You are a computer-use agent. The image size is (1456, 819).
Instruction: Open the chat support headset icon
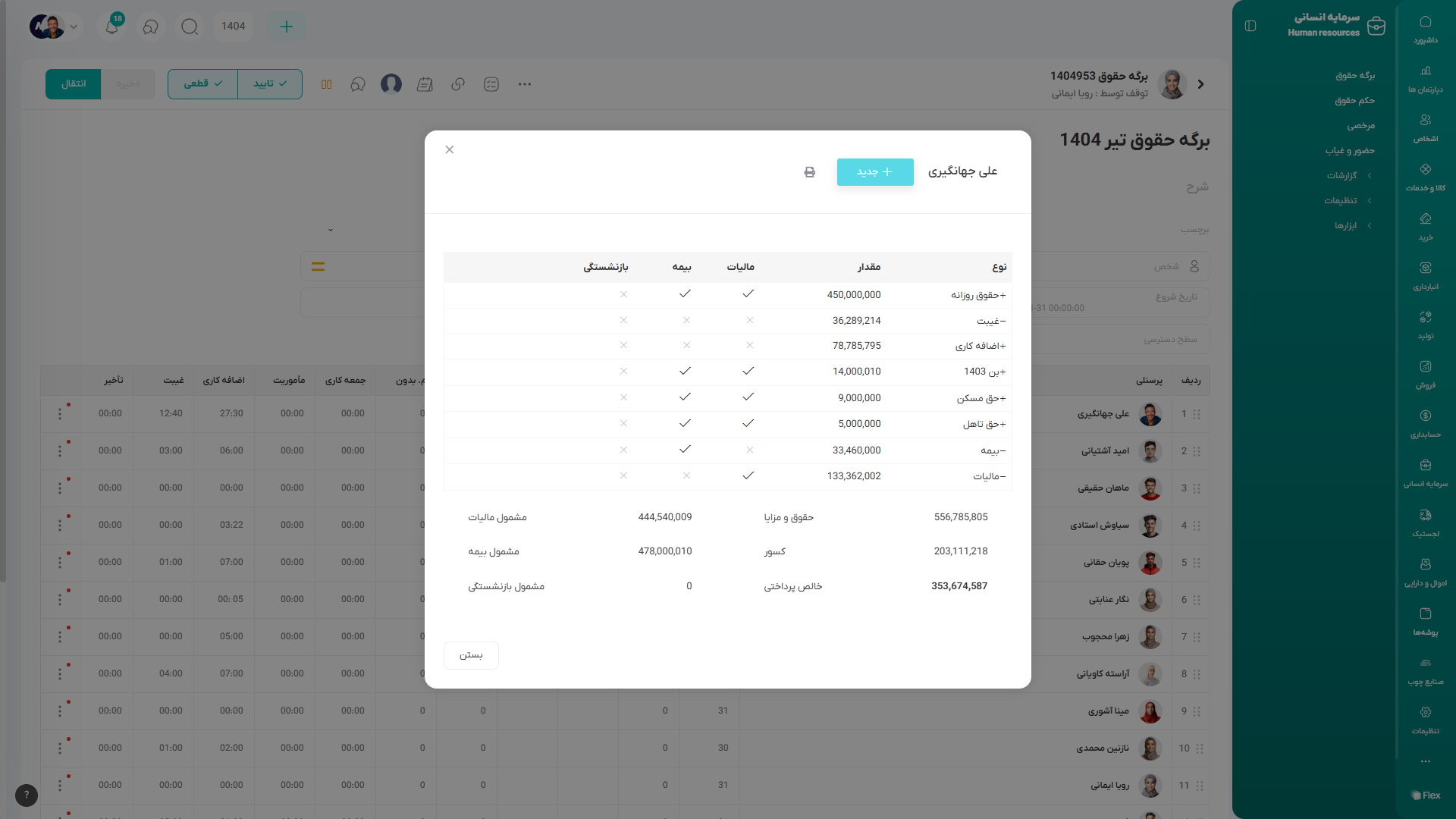(x=151, y=27)
